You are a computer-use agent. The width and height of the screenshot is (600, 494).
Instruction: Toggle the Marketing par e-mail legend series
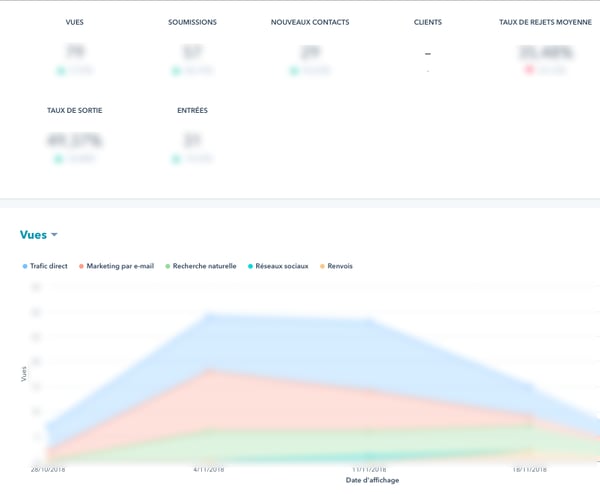(116, 266)
